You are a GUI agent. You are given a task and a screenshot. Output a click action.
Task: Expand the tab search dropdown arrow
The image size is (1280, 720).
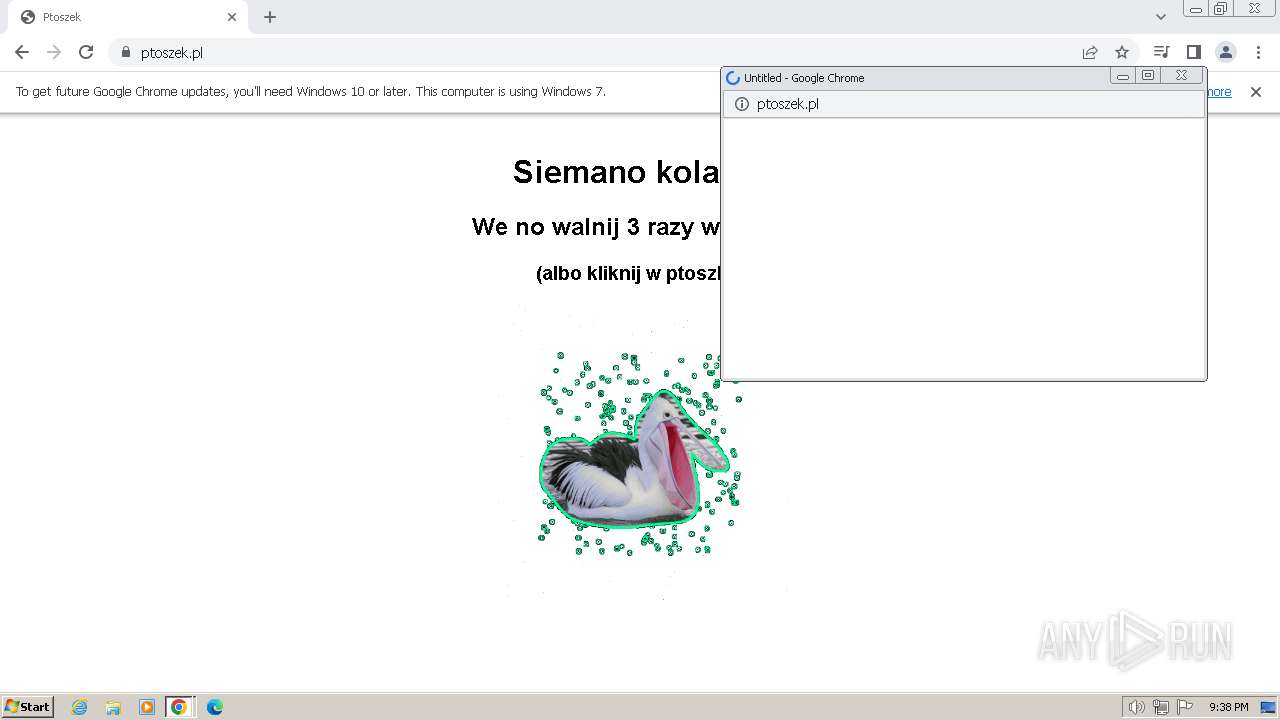coord(1161,17)
